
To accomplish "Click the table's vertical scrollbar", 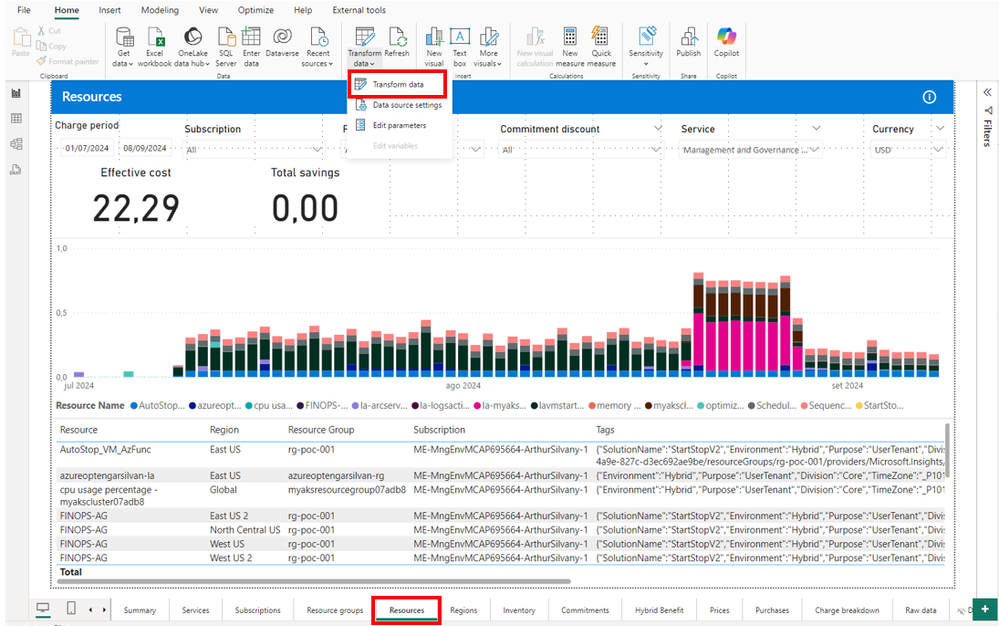I will 947,450.
